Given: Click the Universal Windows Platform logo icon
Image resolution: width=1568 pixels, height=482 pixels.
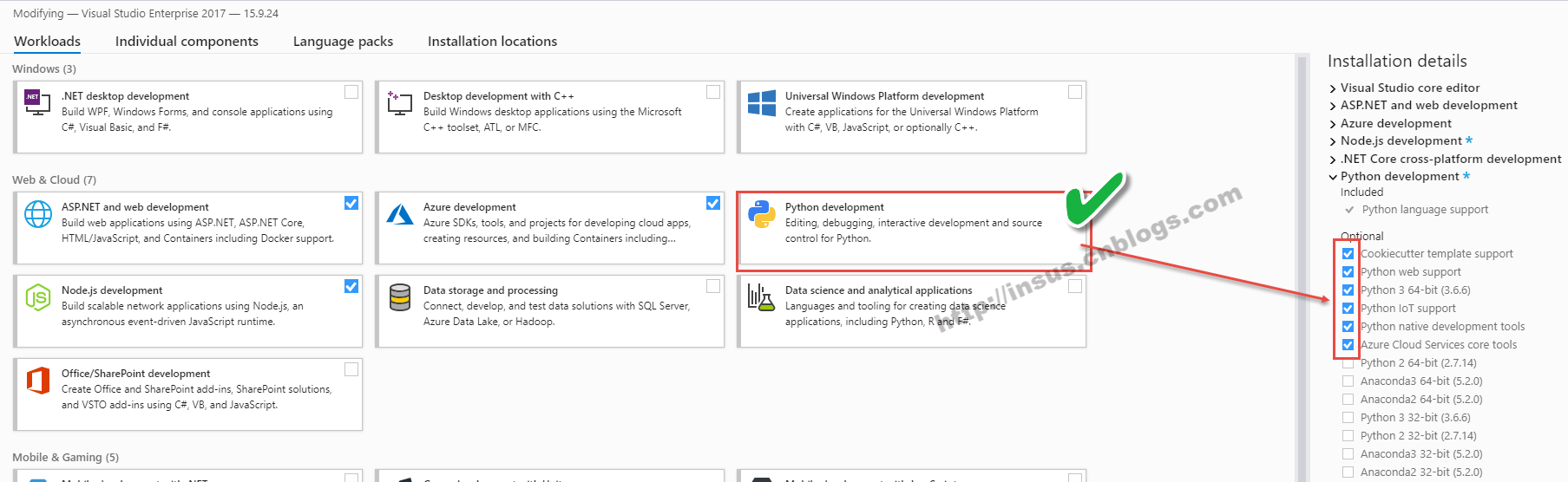Looking at the screenshot, I should (761, 103).
